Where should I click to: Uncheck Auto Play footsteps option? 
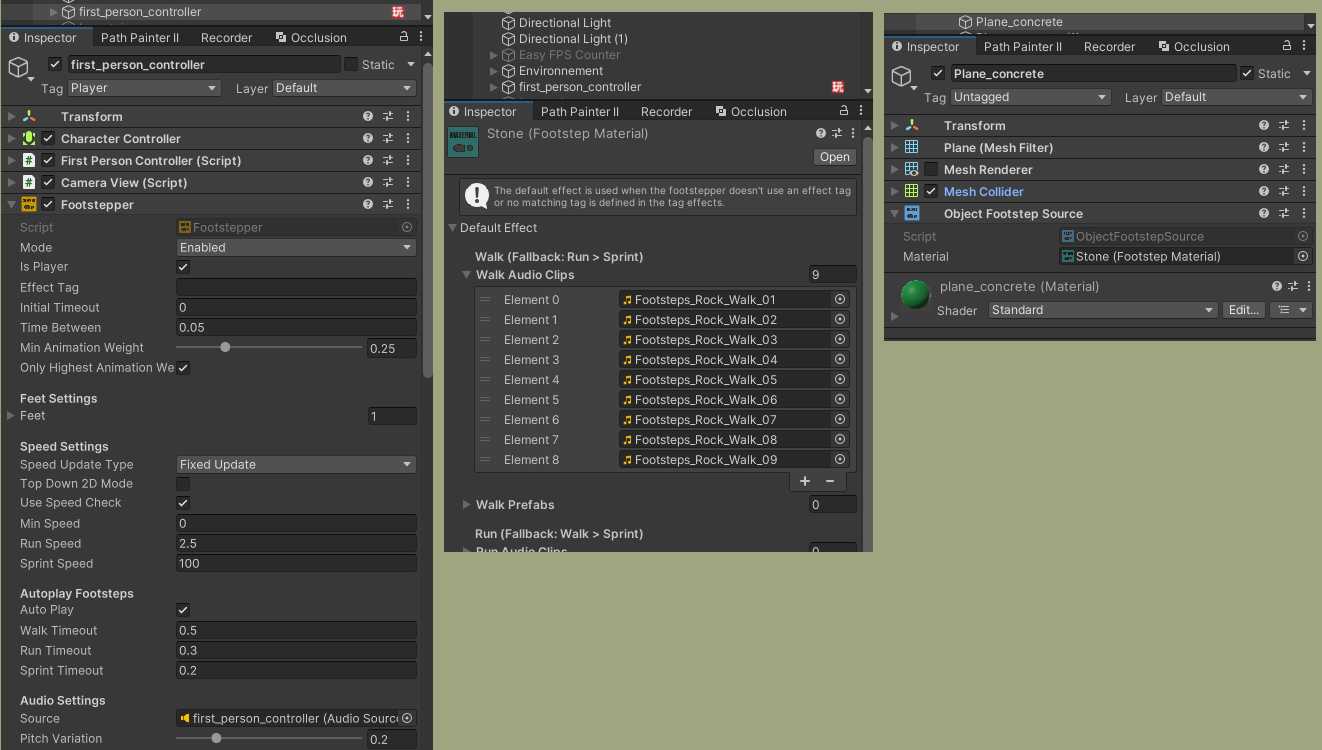pos(183,610)
